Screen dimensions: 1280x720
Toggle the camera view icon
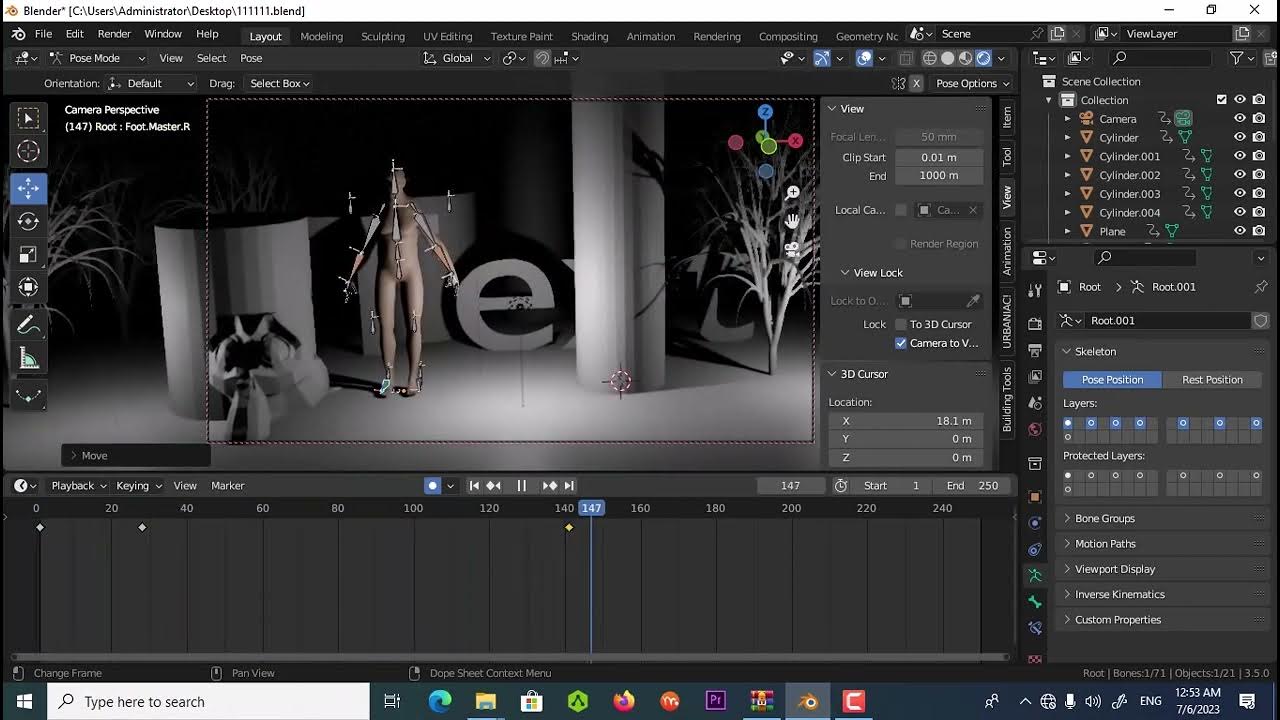click(x=792, y=249)
